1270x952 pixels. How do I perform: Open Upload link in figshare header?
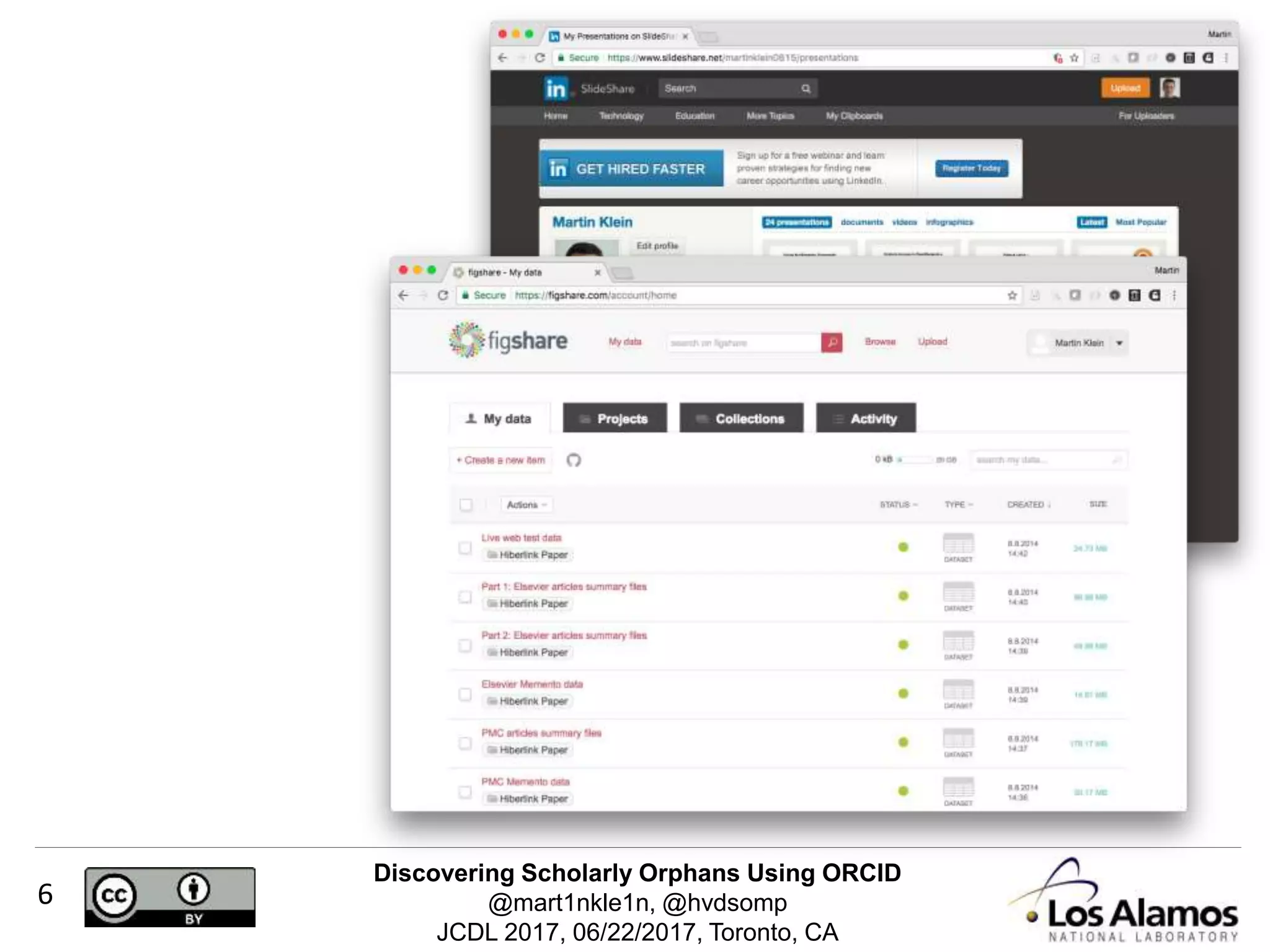click(x=932, y=342)
